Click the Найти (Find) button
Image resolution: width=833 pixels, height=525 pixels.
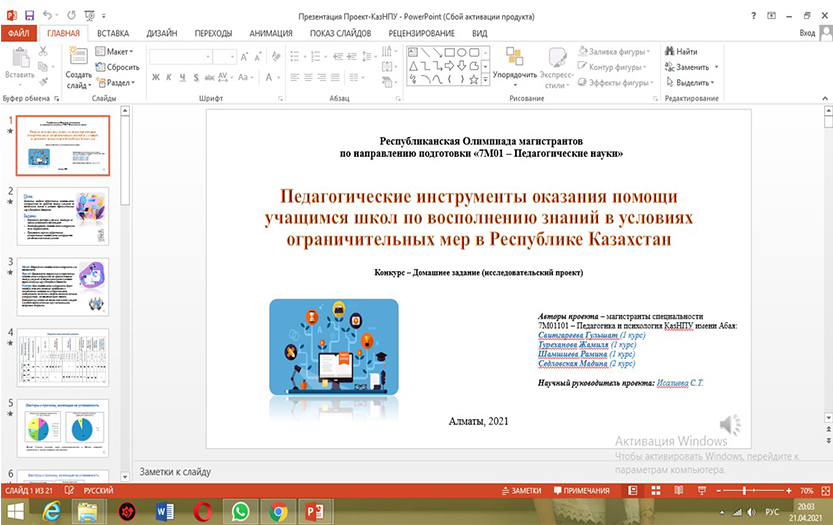680,52
